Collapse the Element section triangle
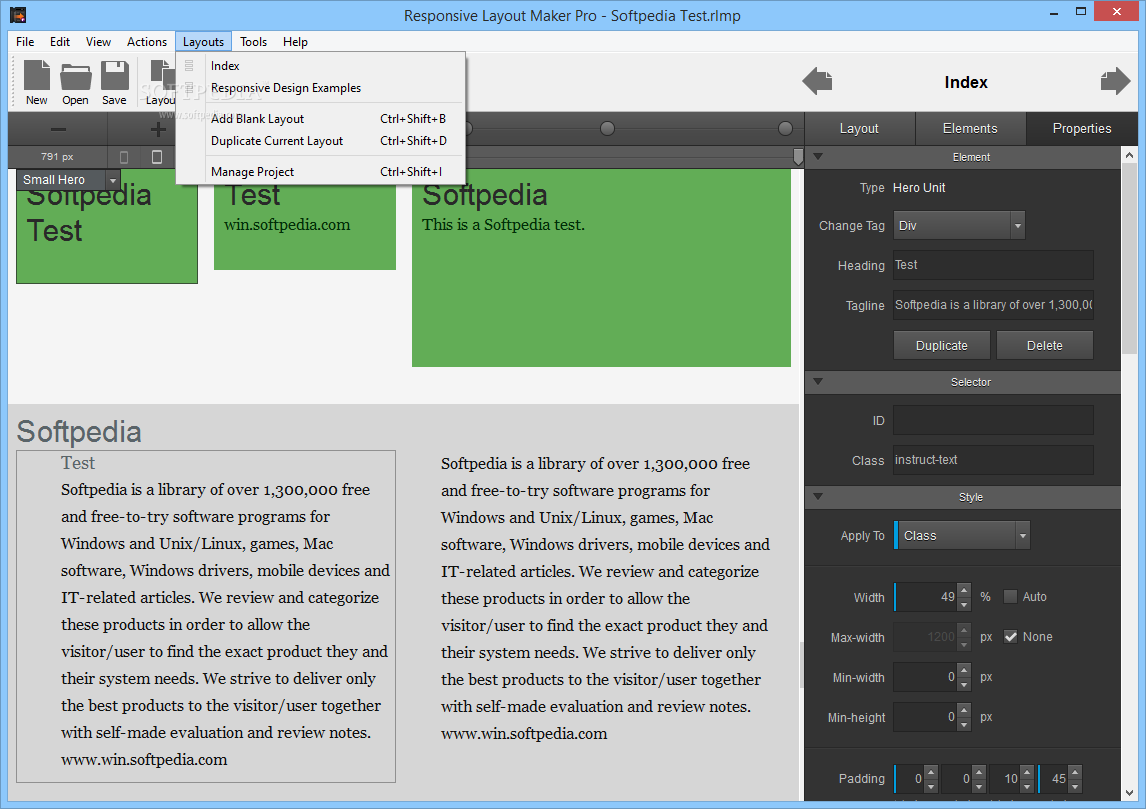The image size is (1146, 809). pyautogui.click(x=818, y=156)
